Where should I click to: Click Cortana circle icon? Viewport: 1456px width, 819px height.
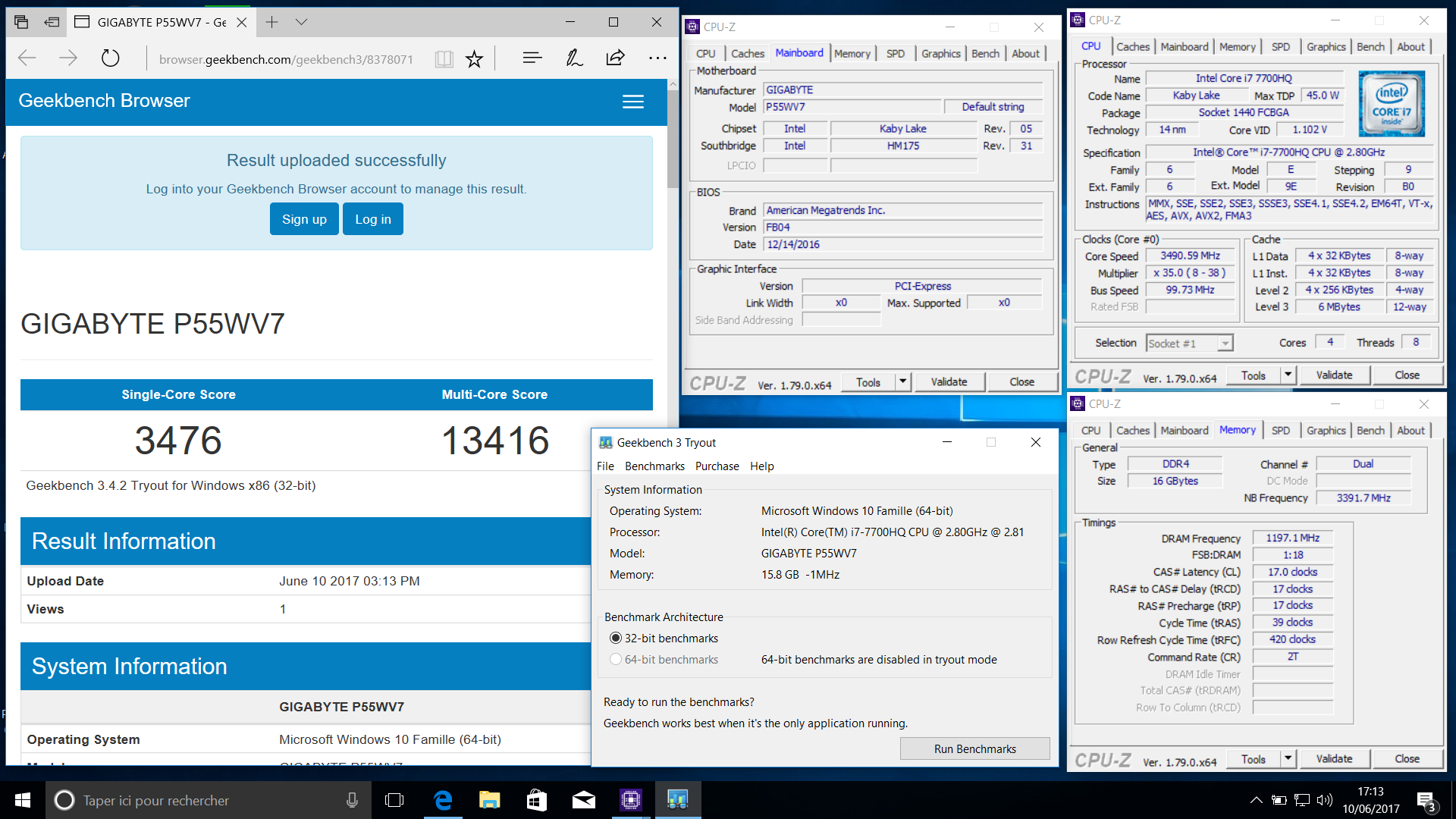click(x=64, y=800)
